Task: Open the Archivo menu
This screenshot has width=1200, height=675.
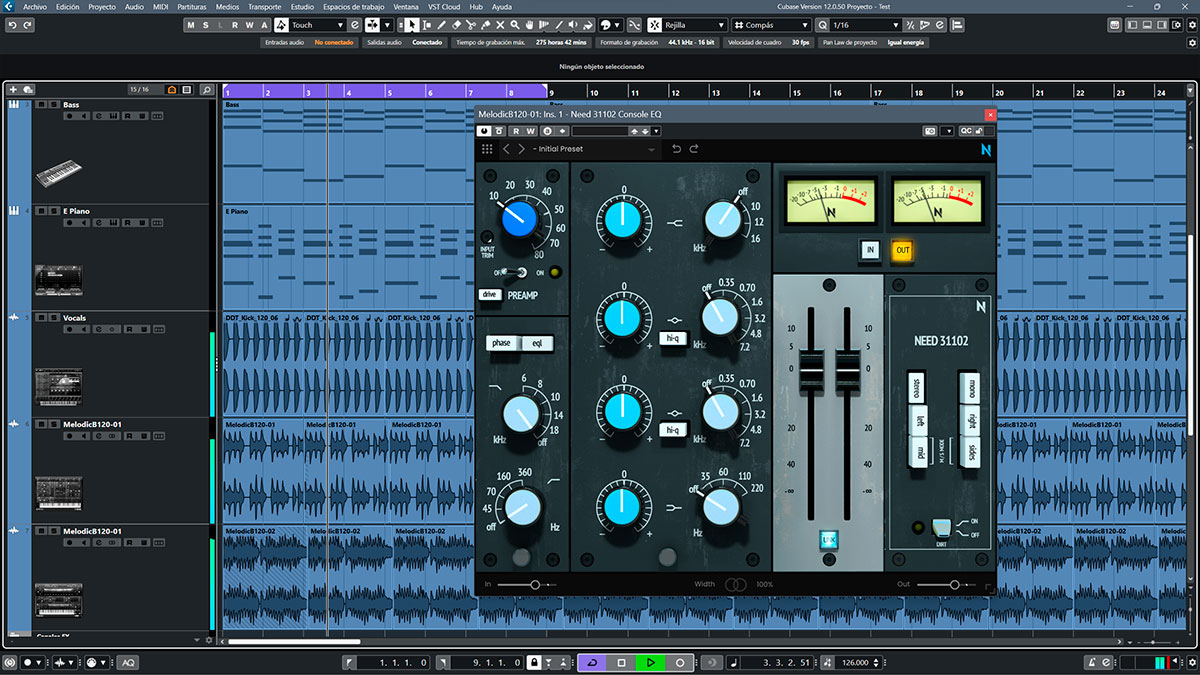Action: click(x=35, y=6)
